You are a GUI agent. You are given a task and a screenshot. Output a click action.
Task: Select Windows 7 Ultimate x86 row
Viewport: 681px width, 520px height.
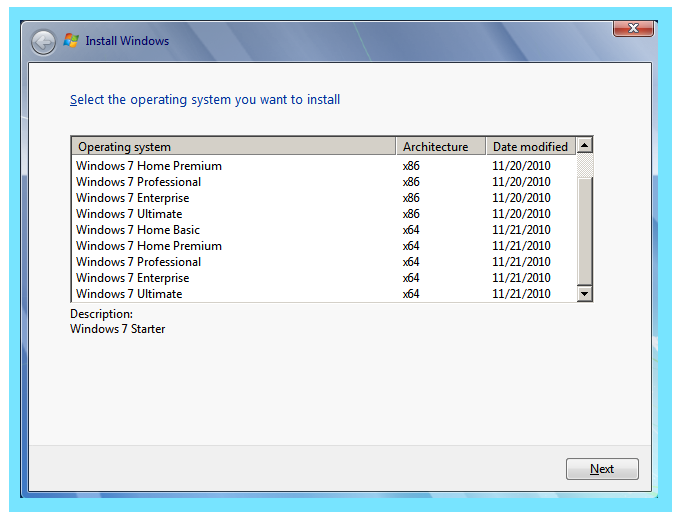[x=324, y=214]
